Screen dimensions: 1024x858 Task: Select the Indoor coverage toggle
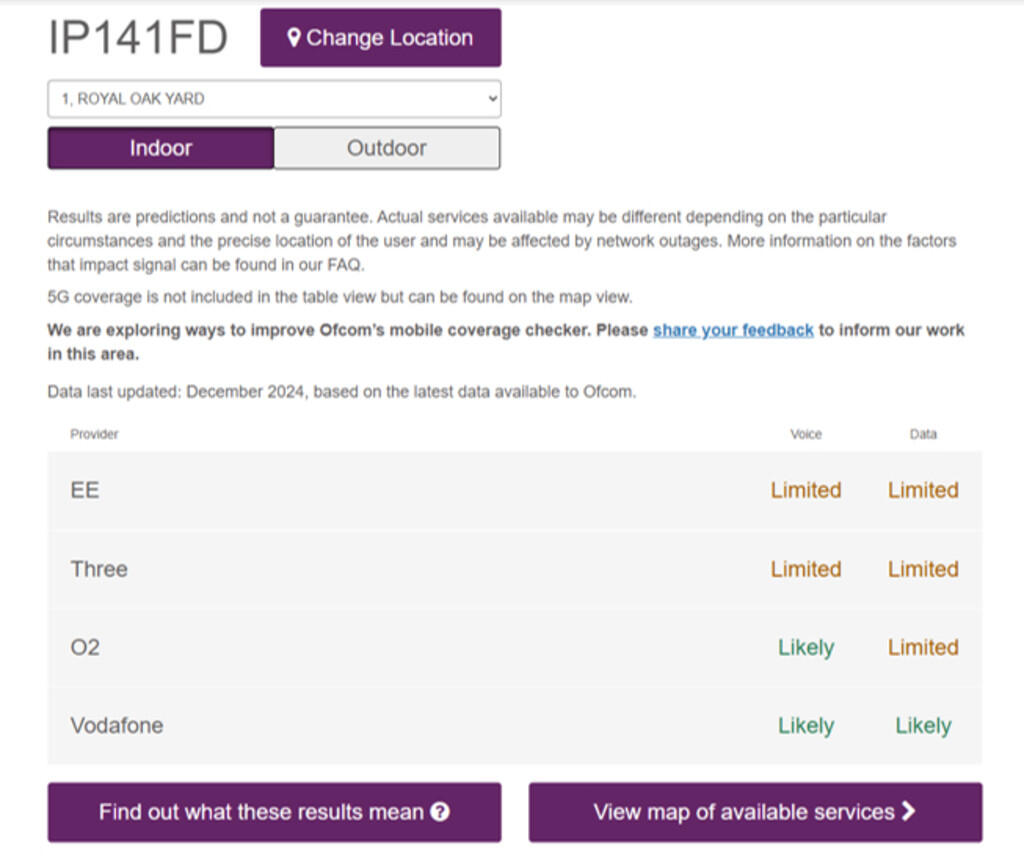pos(160,148)
